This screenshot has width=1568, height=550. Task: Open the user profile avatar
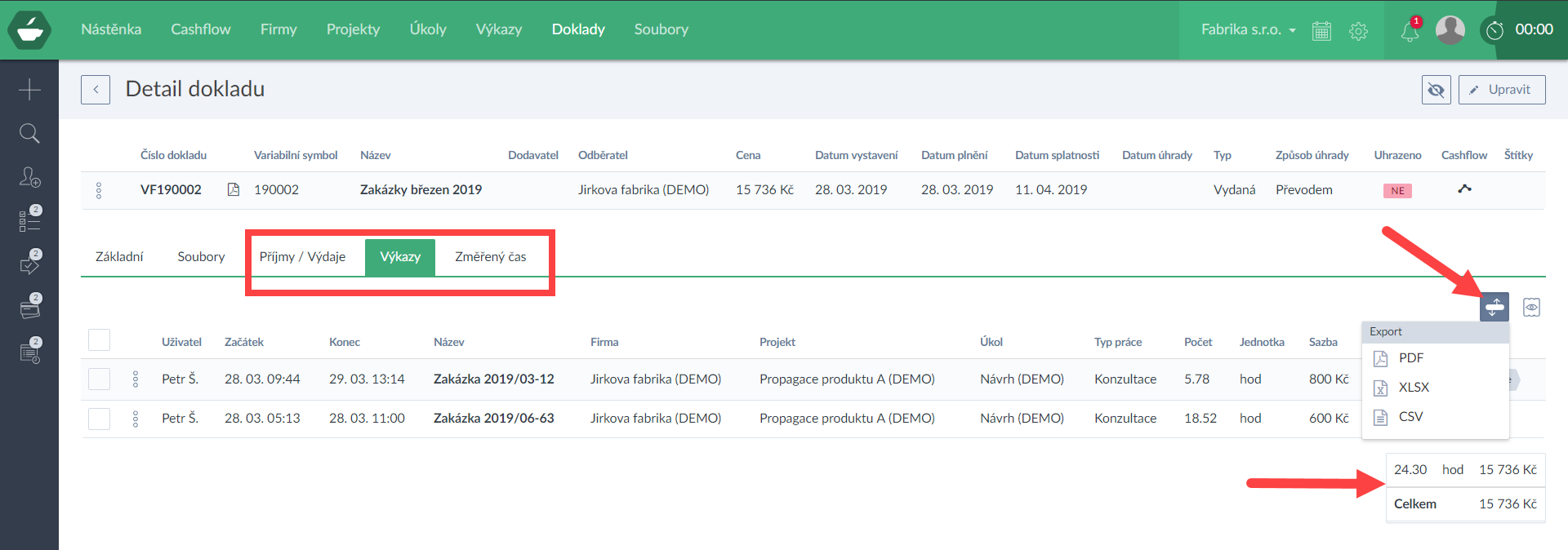click(1450, 30)
